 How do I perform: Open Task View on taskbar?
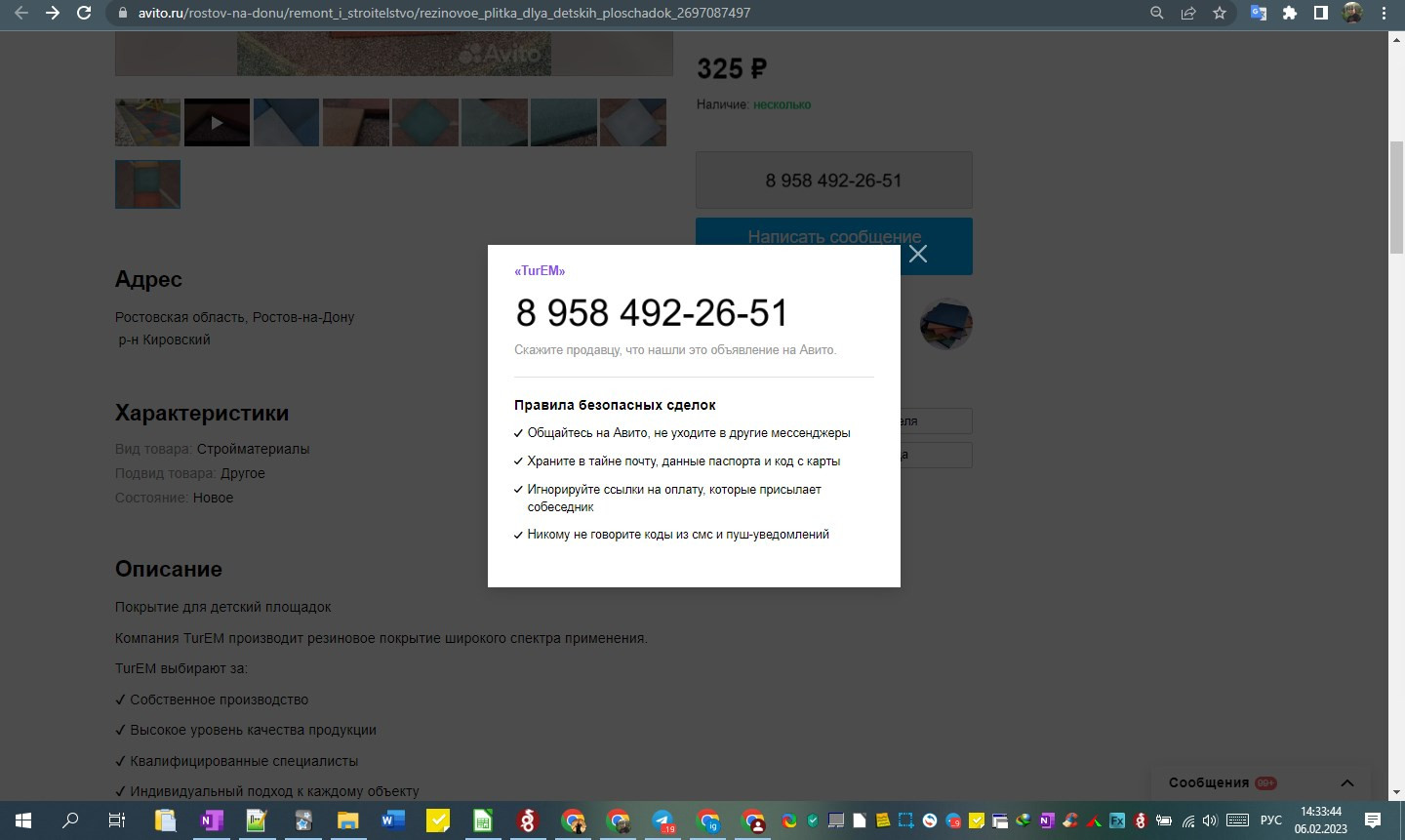[x=116, y=820]
